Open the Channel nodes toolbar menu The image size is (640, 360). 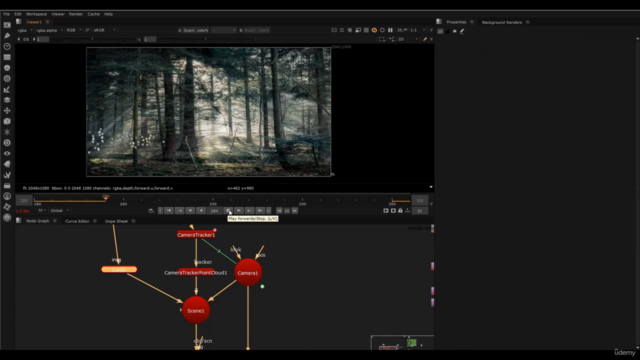click(x=7, y=57)
